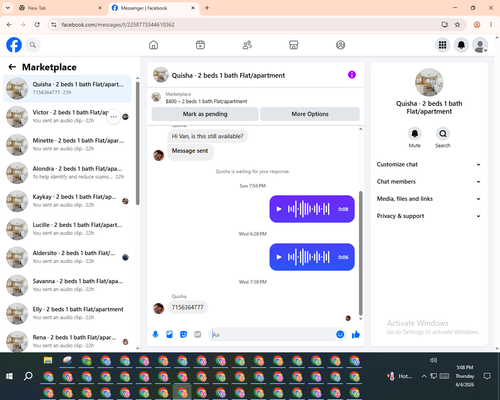Click the 7156364777 message bubble
The height and width of the screenshot is (400, 500).
click(187, 307)
